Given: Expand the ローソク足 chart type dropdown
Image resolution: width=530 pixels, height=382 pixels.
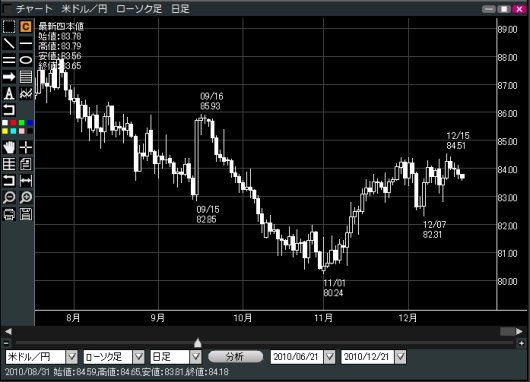Looking at the screenshot, I should pyautogui.click(x=138, y=357).
